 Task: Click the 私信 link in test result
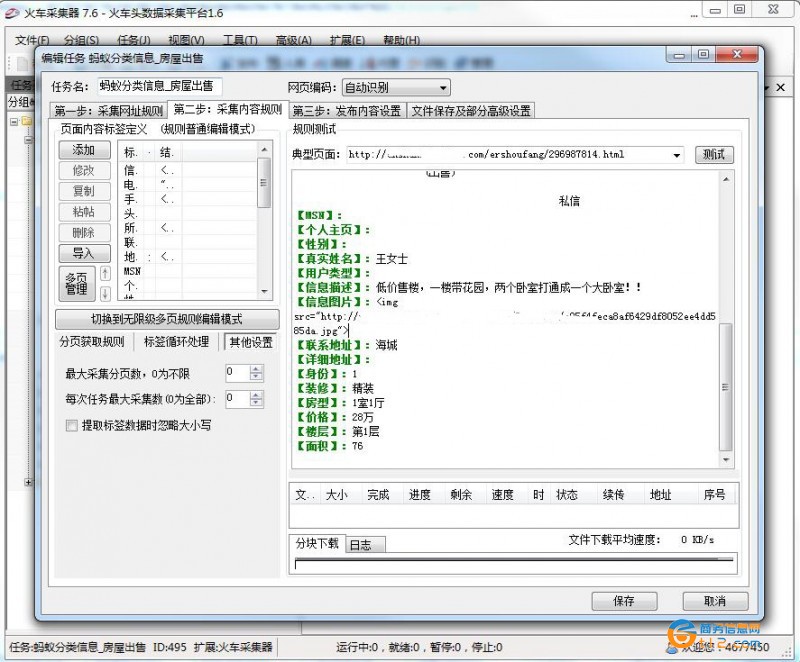coord(569,201)
